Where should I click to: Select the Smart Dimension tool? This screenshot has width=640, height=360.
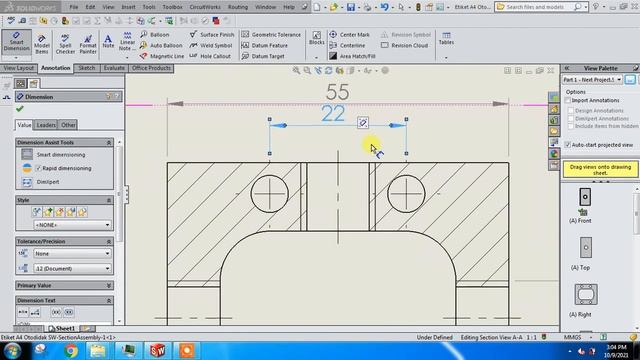16,42
